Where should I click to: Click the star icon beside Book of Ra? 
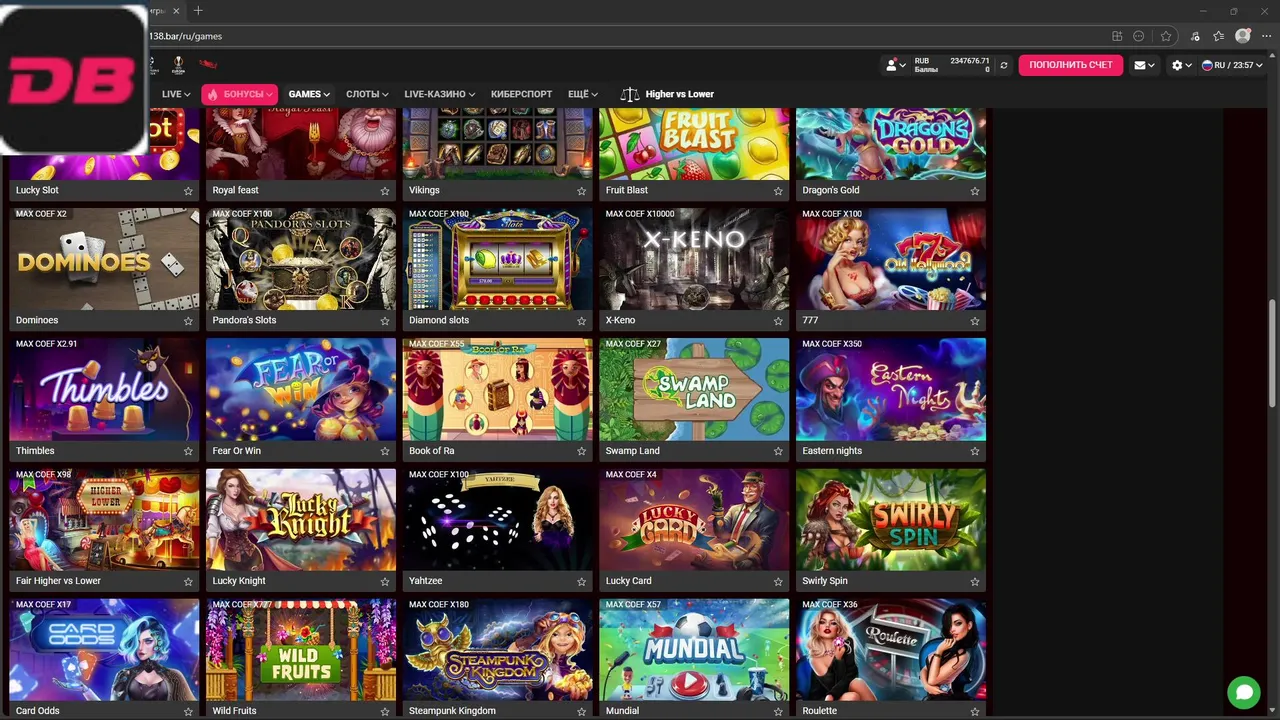point(581,451)
